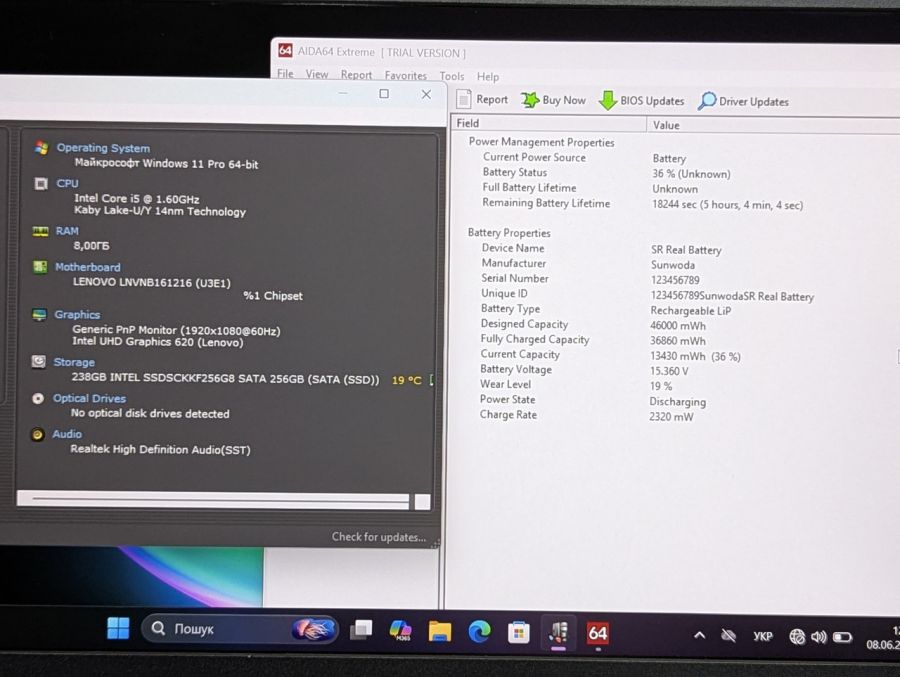This screenshot has width=900, height=677.
Task: Click the AIDA64 title bar icon
Action: pos(285,51)
